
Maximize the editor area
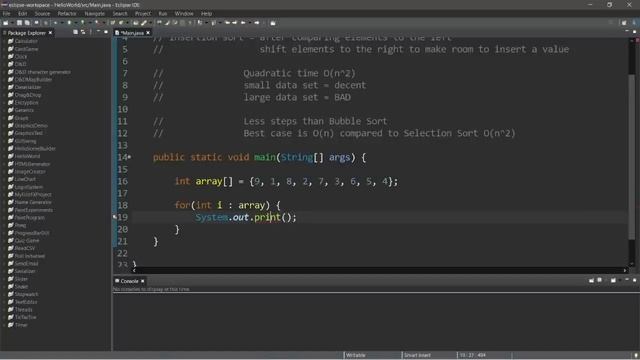(x=634, y=31)
